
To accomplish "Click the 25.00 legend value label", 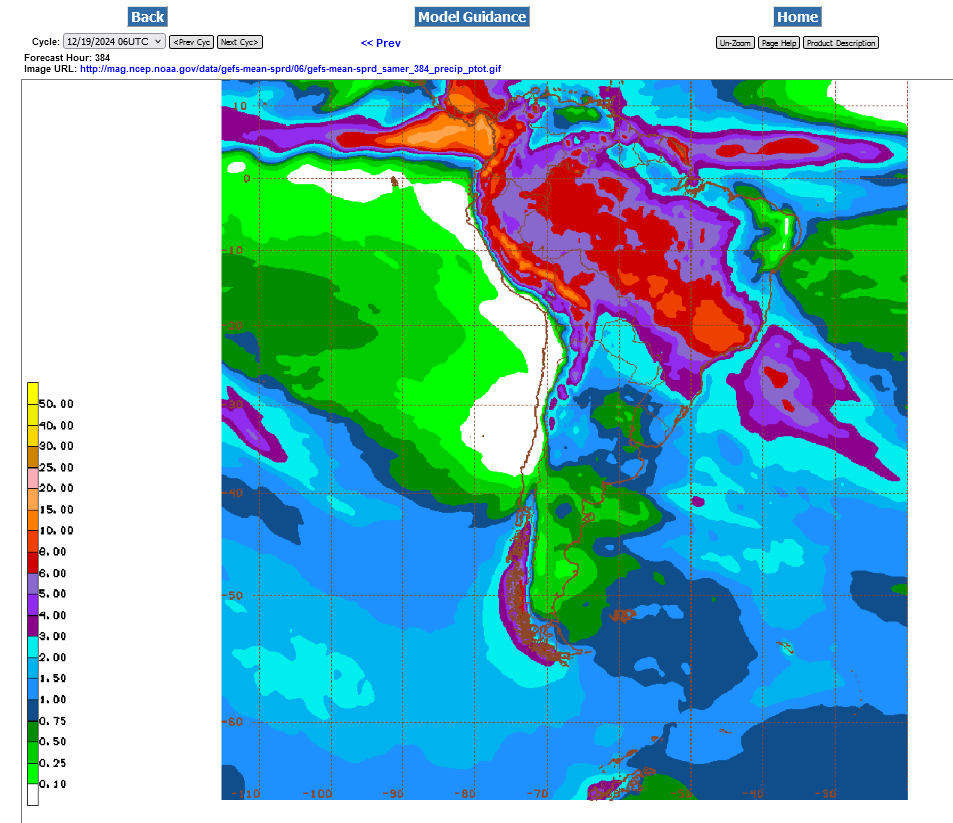I will pos(57,467).
